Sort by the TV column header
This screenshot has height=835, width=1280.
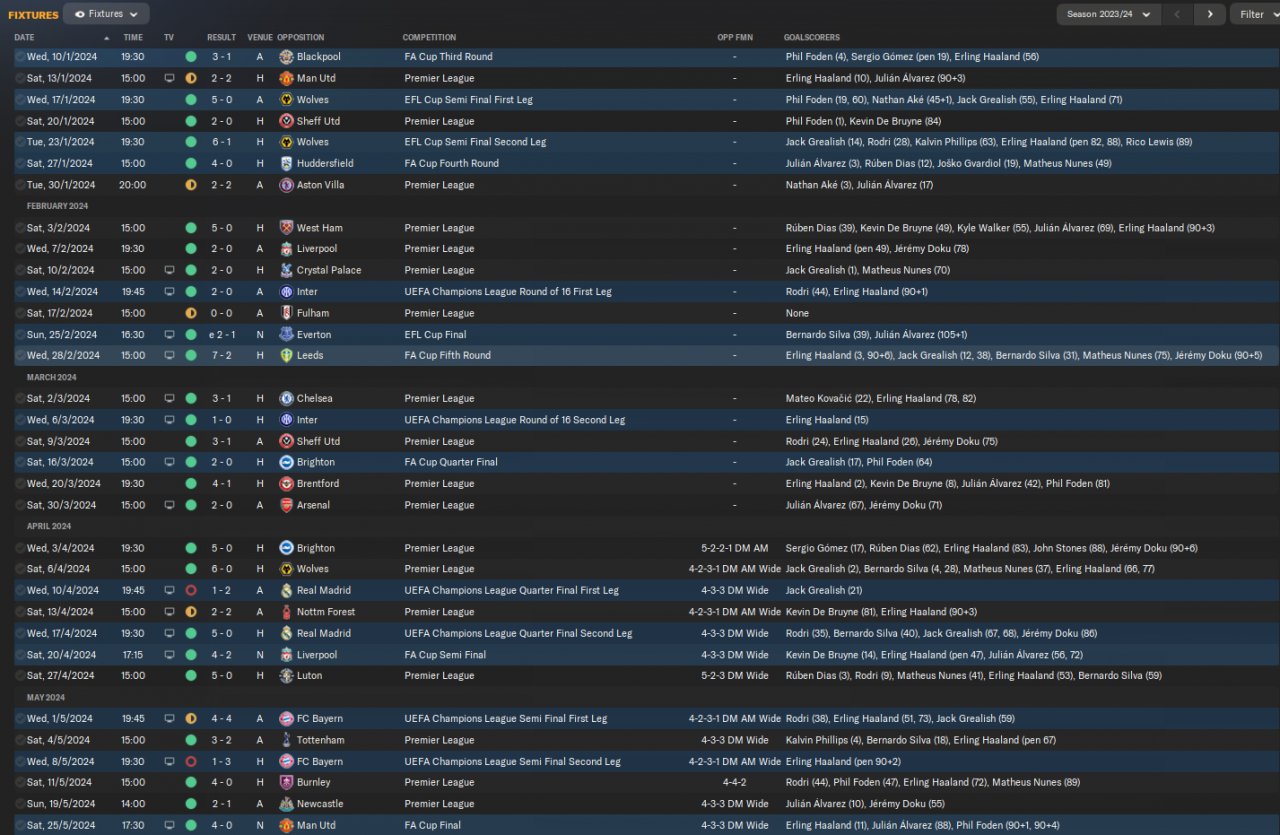pyautogui.click(x=169, y=38)
